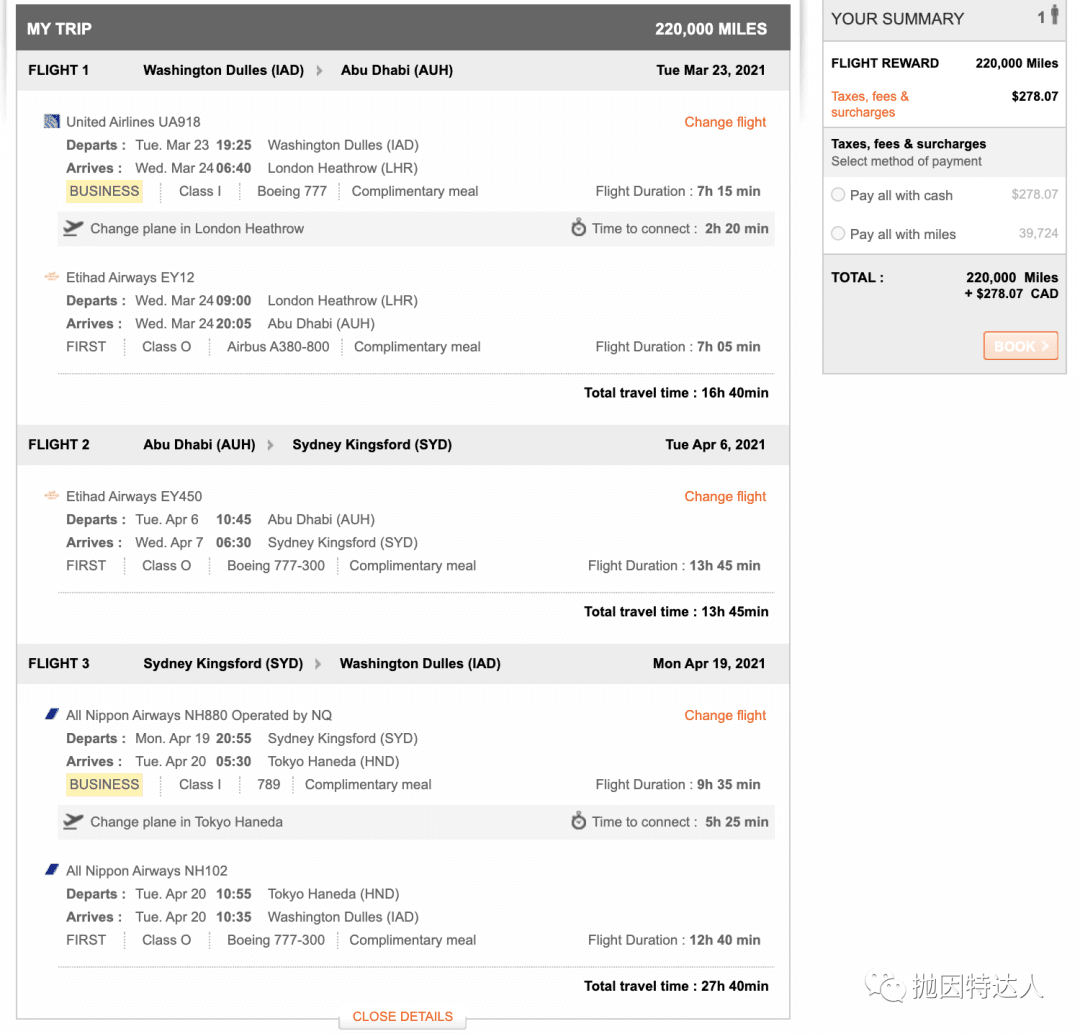This screenshot has height=1034, width=1080.
Task: Collapse trip with CLOSE DETAILS
Action: pyautogui.click(x=402, y=1017)
